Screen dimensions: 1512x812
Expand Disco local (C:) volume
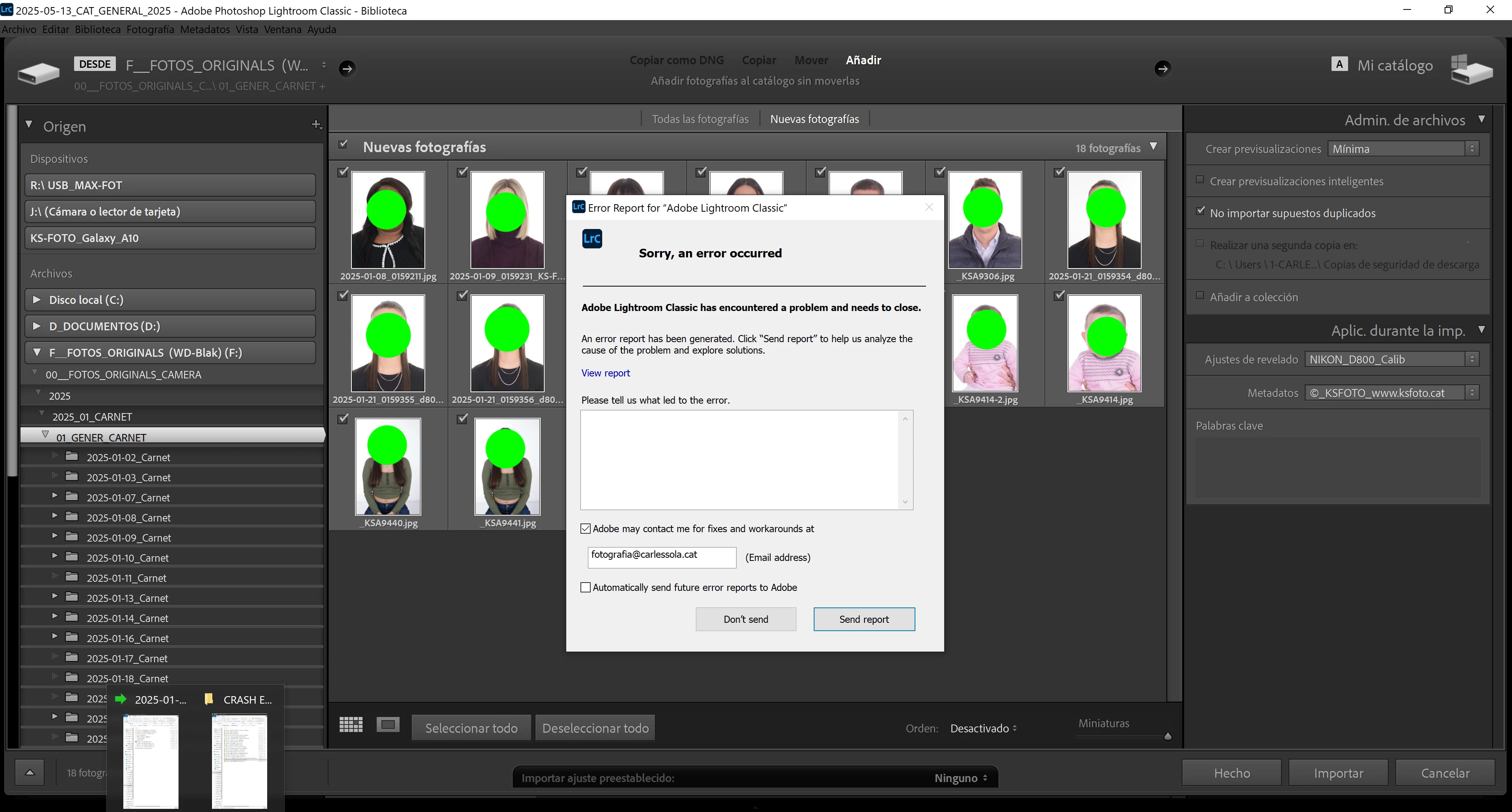click(37, 300)
